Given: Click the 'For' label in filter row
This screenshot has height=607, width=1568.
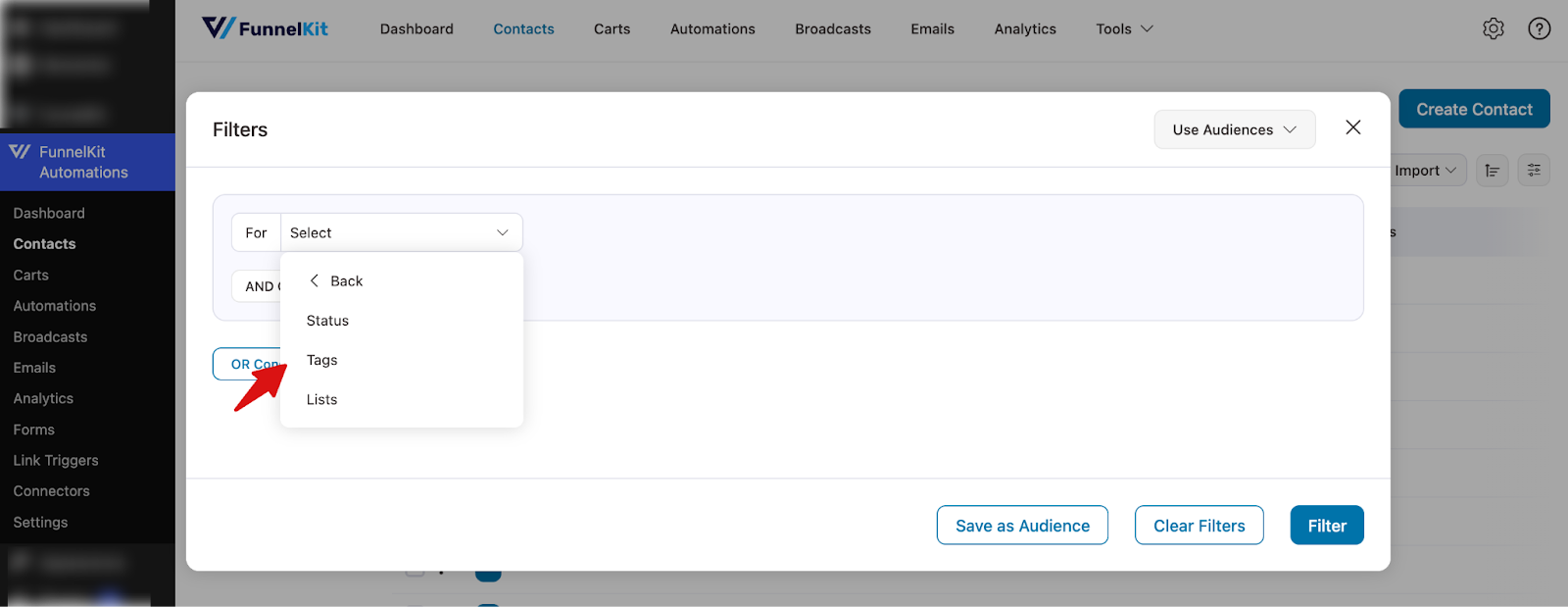Looking at the screenshot, I should pos(256,232).
